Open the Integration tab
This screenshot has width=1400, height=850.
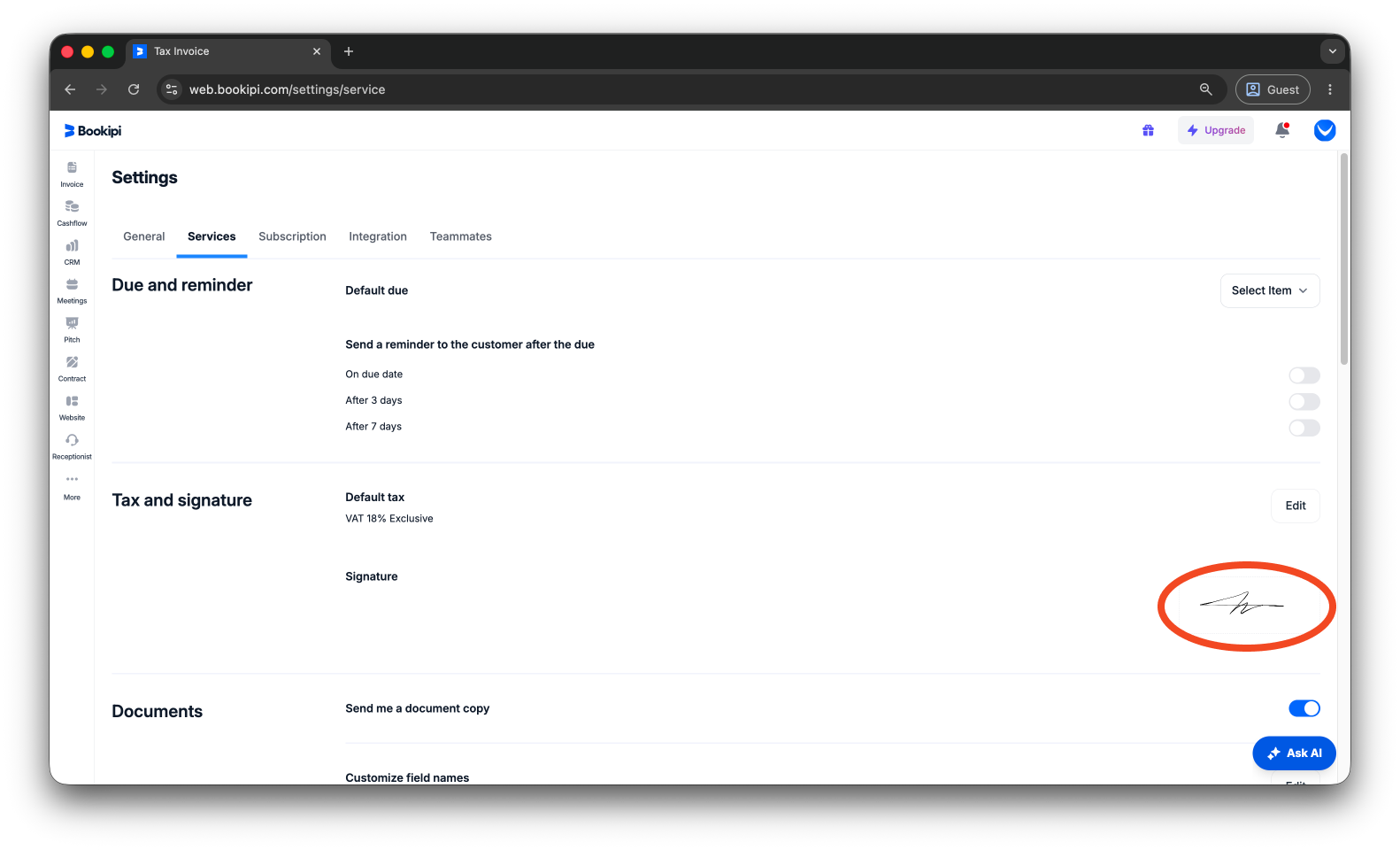(378, 236)
